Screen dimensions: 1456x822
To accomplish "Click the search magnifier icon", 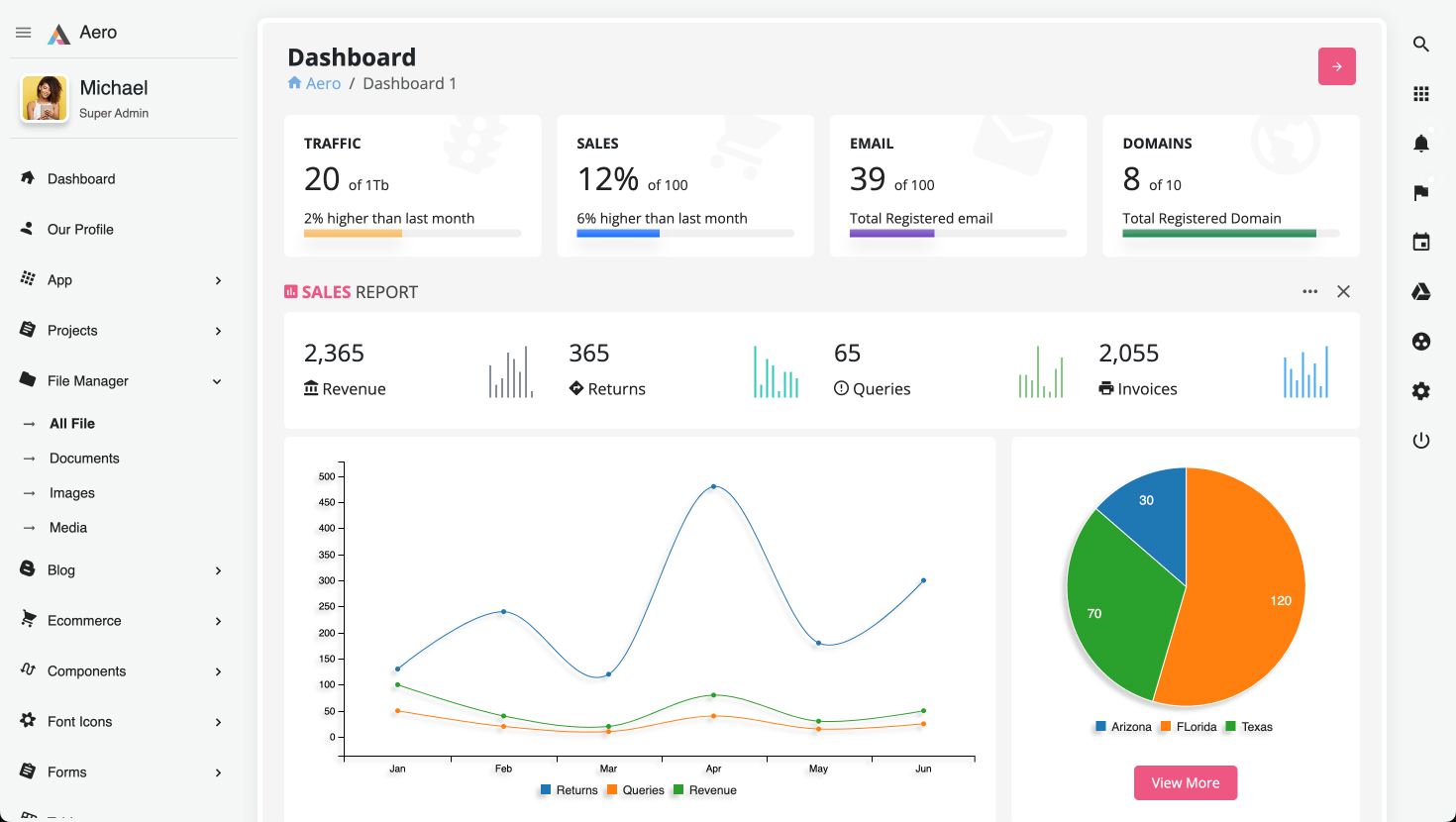I will pos(1420,45).
